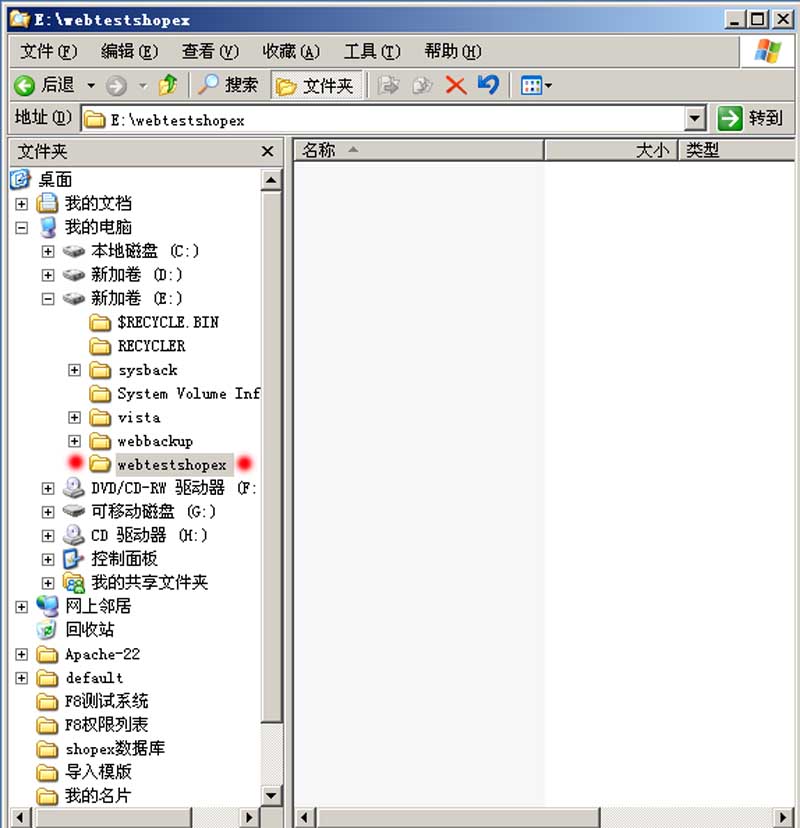This screenshot has height=828, width=800.
Task: Expand 我的文档 tree node
Action: [x=22, y=204]
